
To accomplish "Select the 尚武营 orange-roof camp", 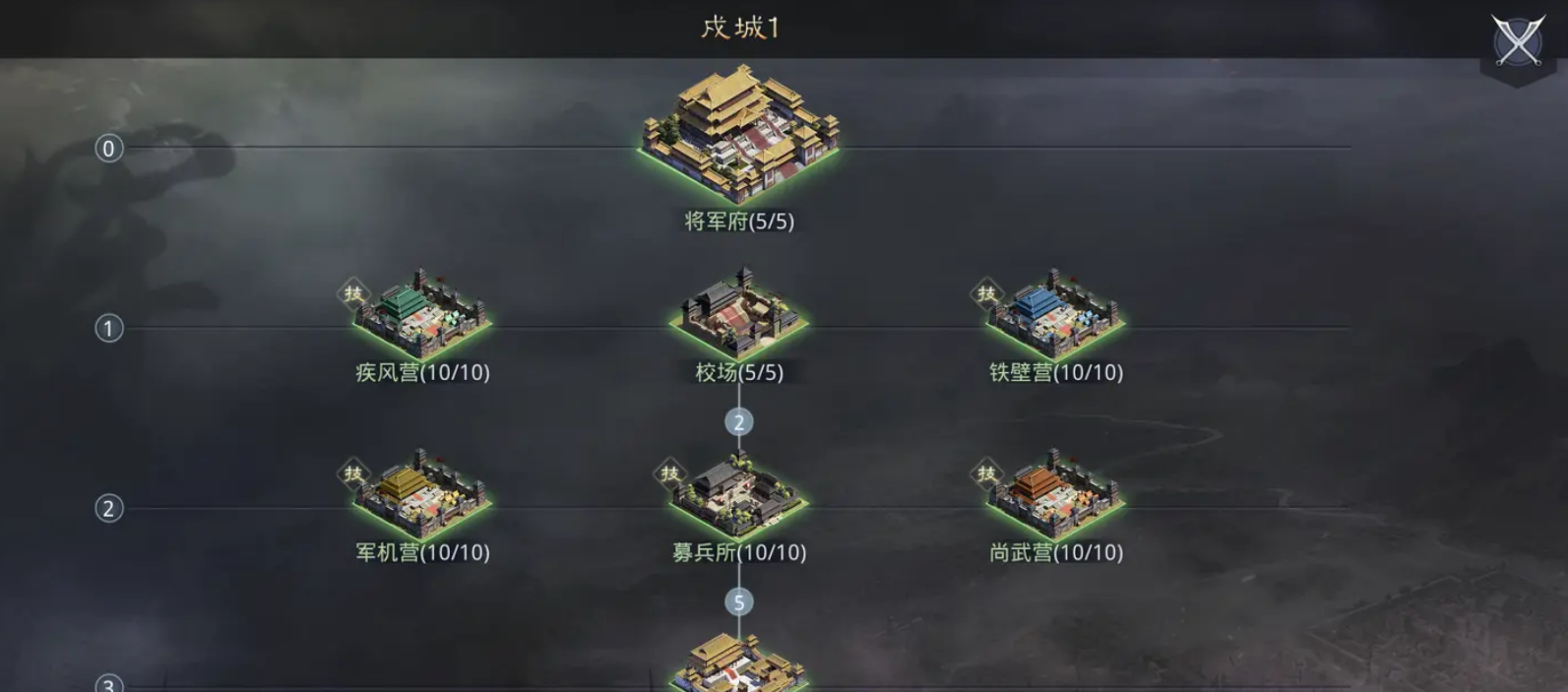I will point(1055,492).
